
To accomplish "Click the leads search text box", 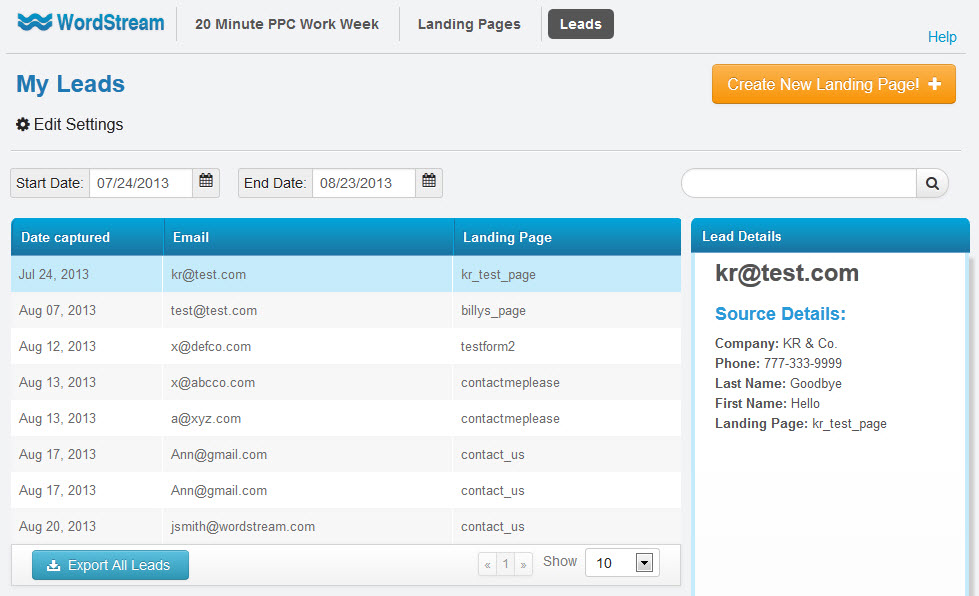I will point(799,183).
